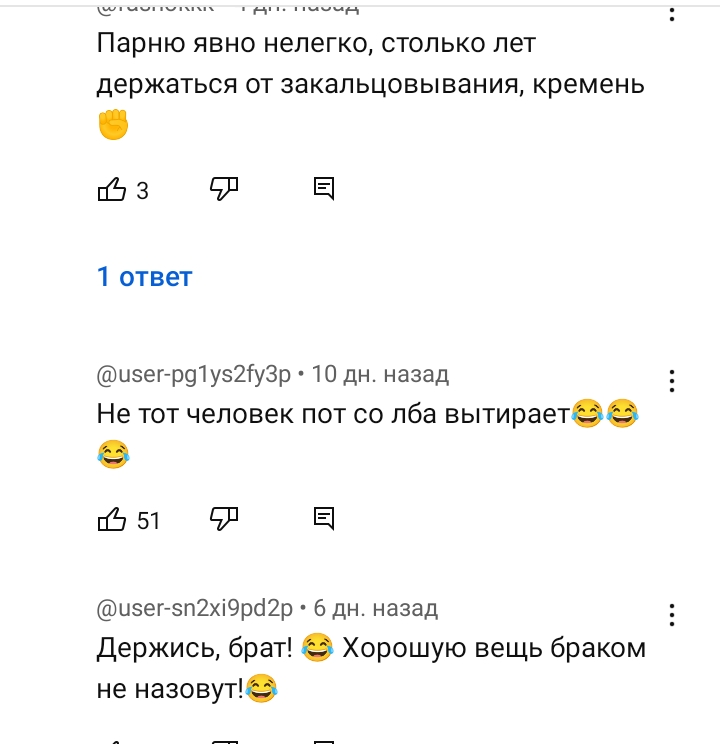Click the raised fist emoji

pos(113,124)
